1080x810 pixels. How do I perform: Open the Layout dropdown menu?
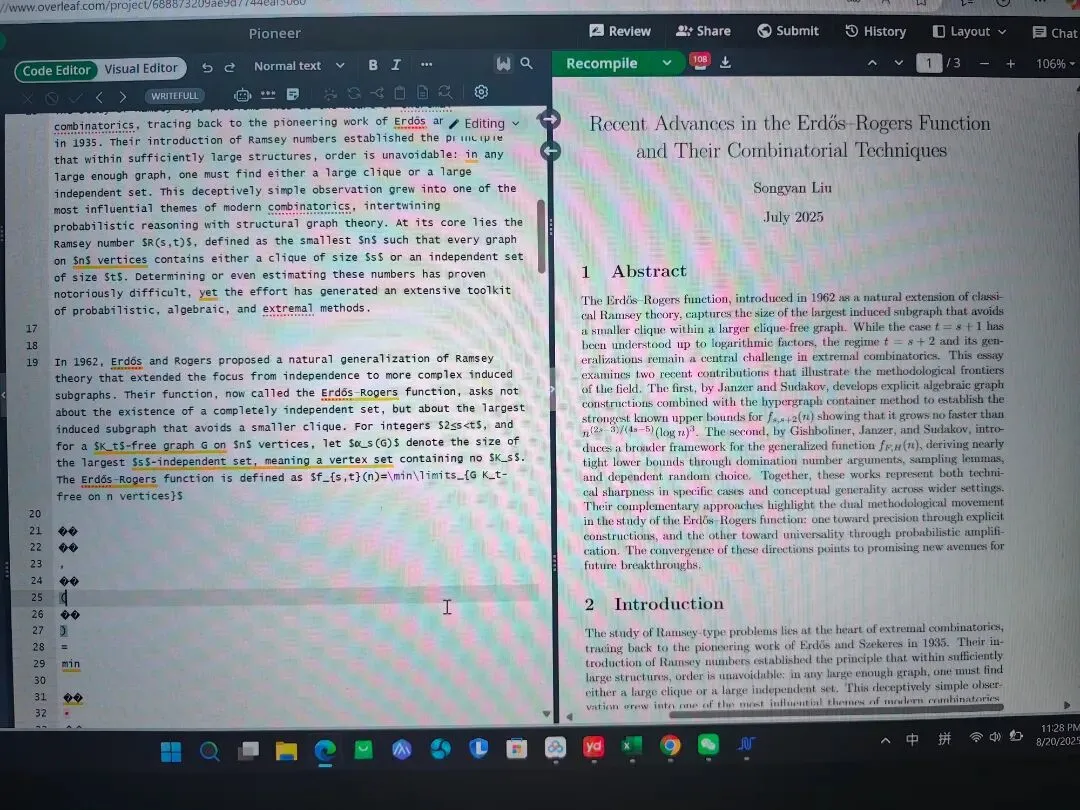(969, 32)
